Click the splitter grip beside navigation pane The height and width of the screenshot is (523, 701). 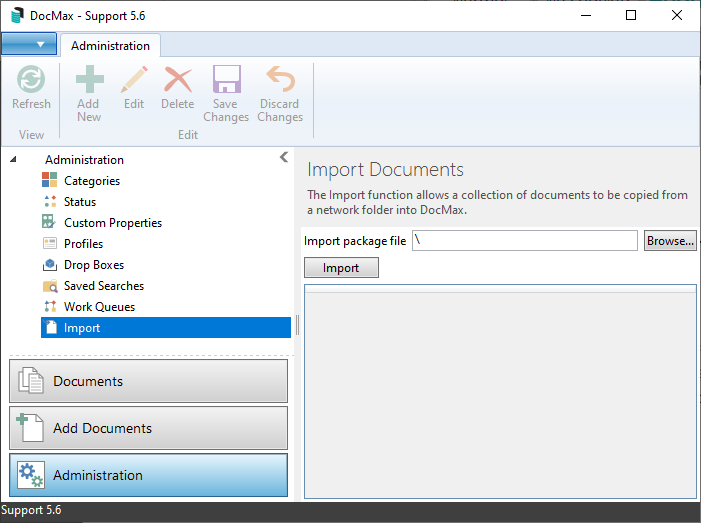pos(297,325)
